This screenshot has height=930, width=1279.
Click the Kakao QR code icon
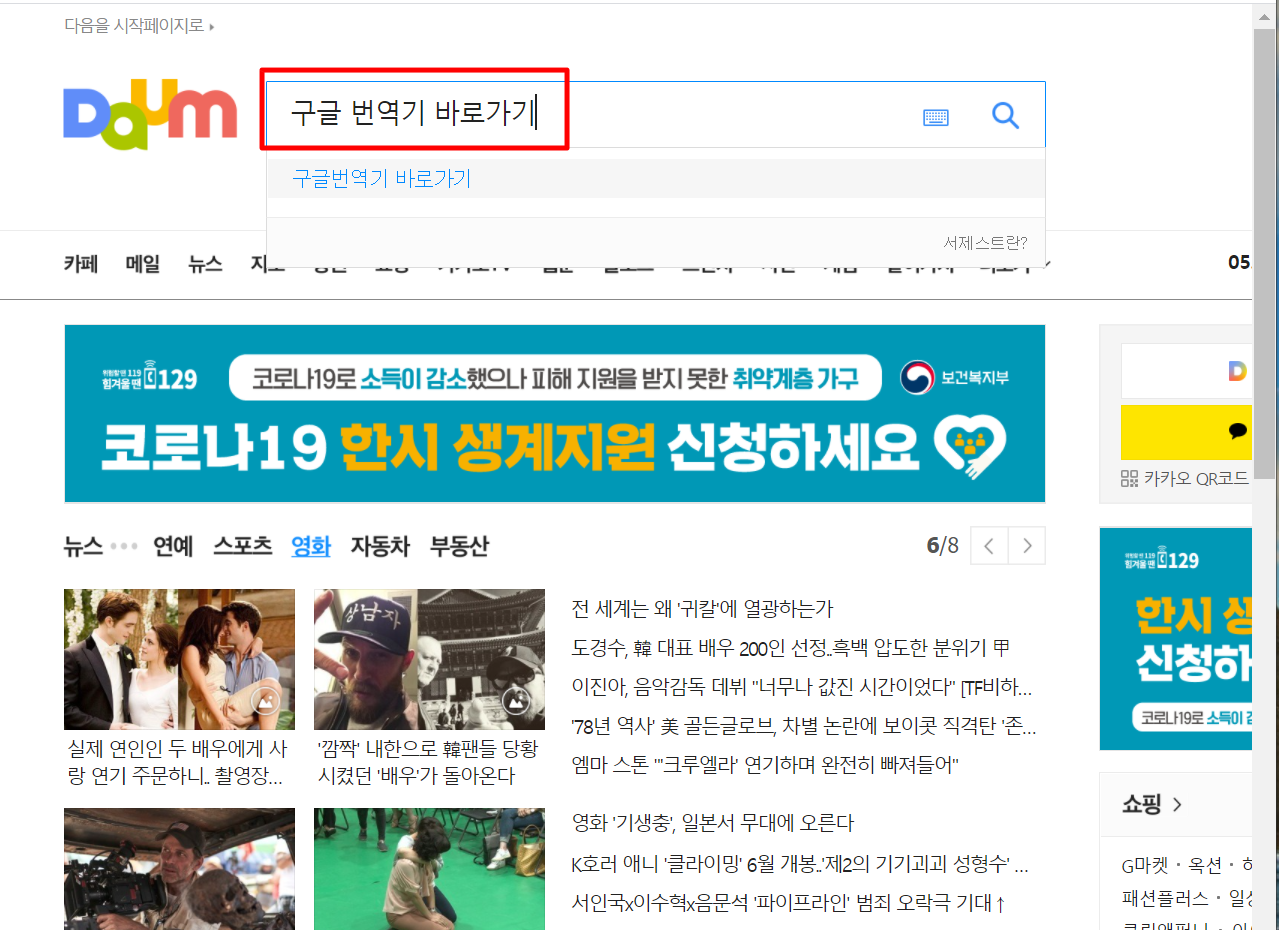(1130, 478)
